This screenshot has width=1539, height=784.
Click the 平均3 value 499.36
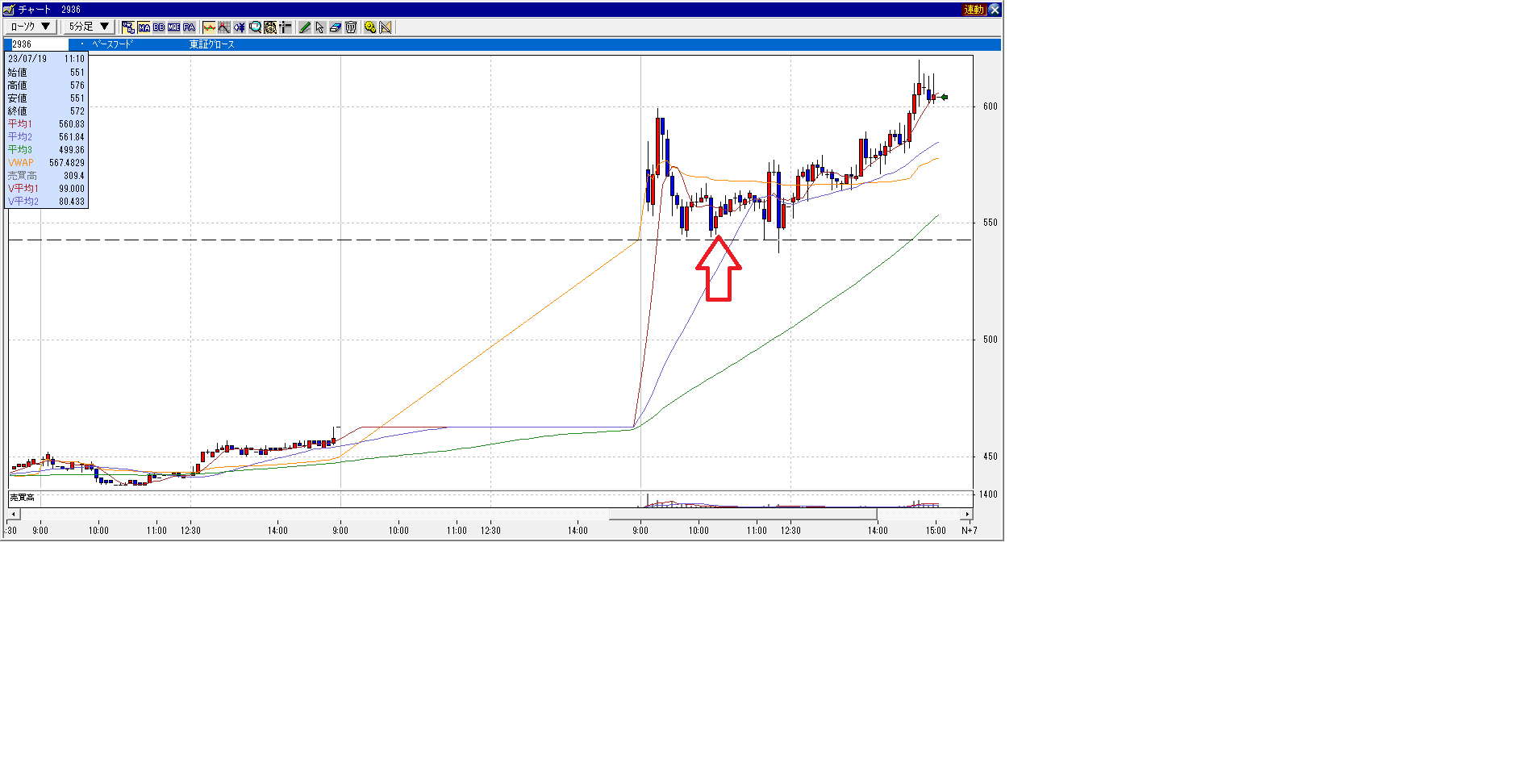point(71,150)
